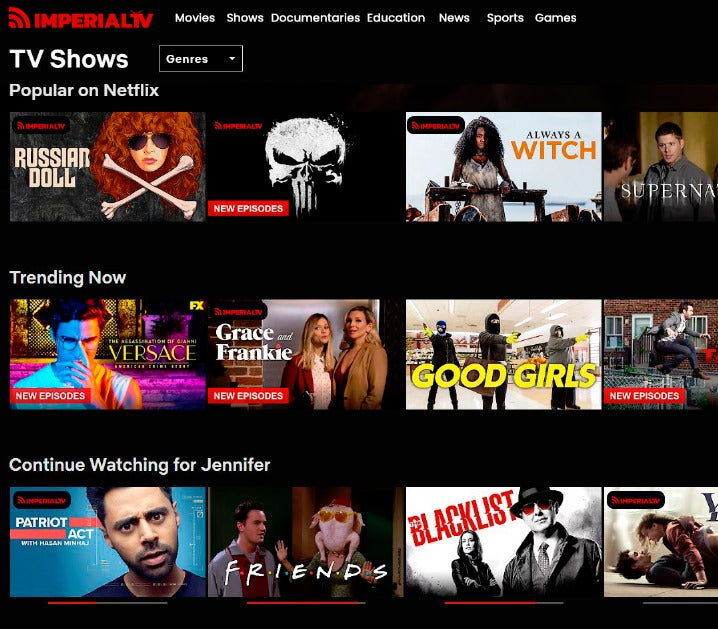Click Friends progress bar
The height and width of the screenshot is (629, 718).
[306, 603]
